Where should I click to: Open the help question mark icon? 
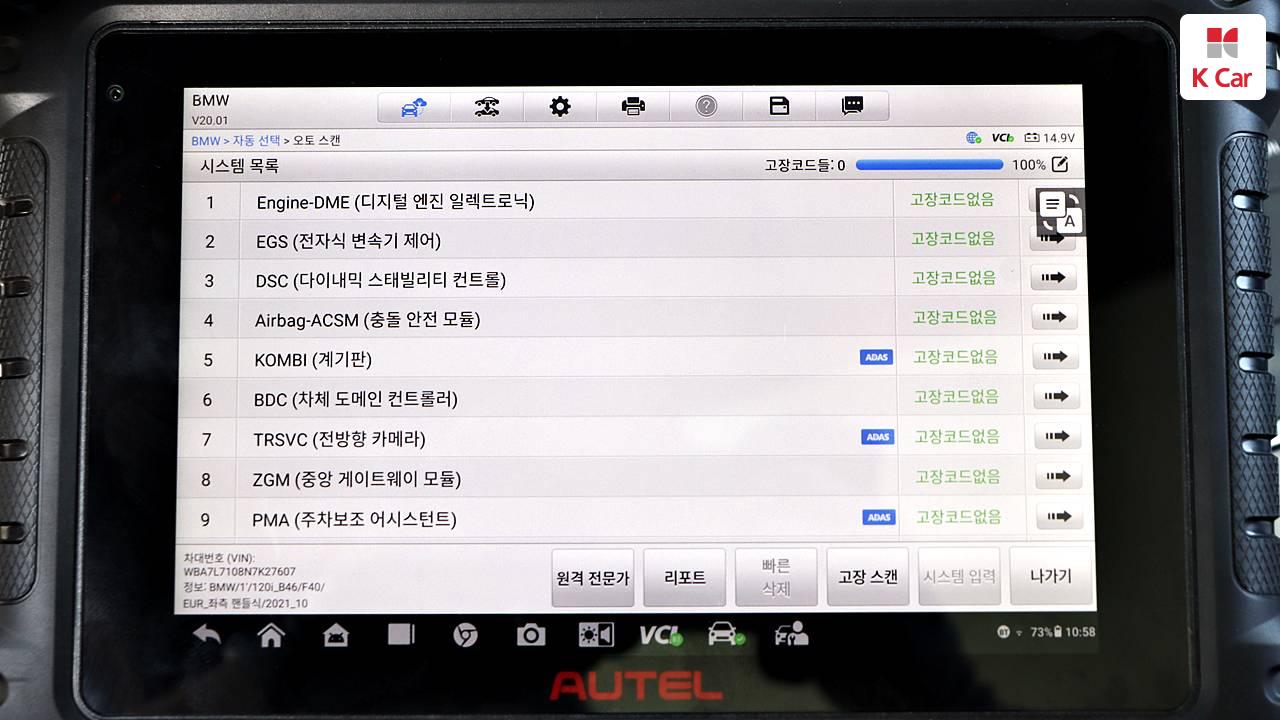(x=706, y=106)
